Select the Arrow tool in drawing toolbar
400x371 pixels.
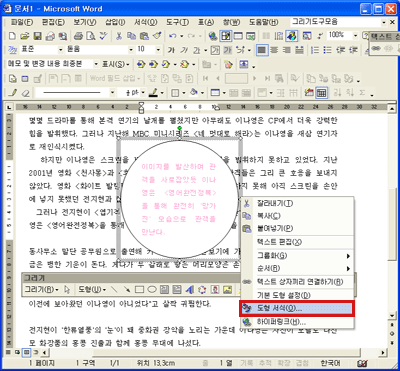(127, 289)
